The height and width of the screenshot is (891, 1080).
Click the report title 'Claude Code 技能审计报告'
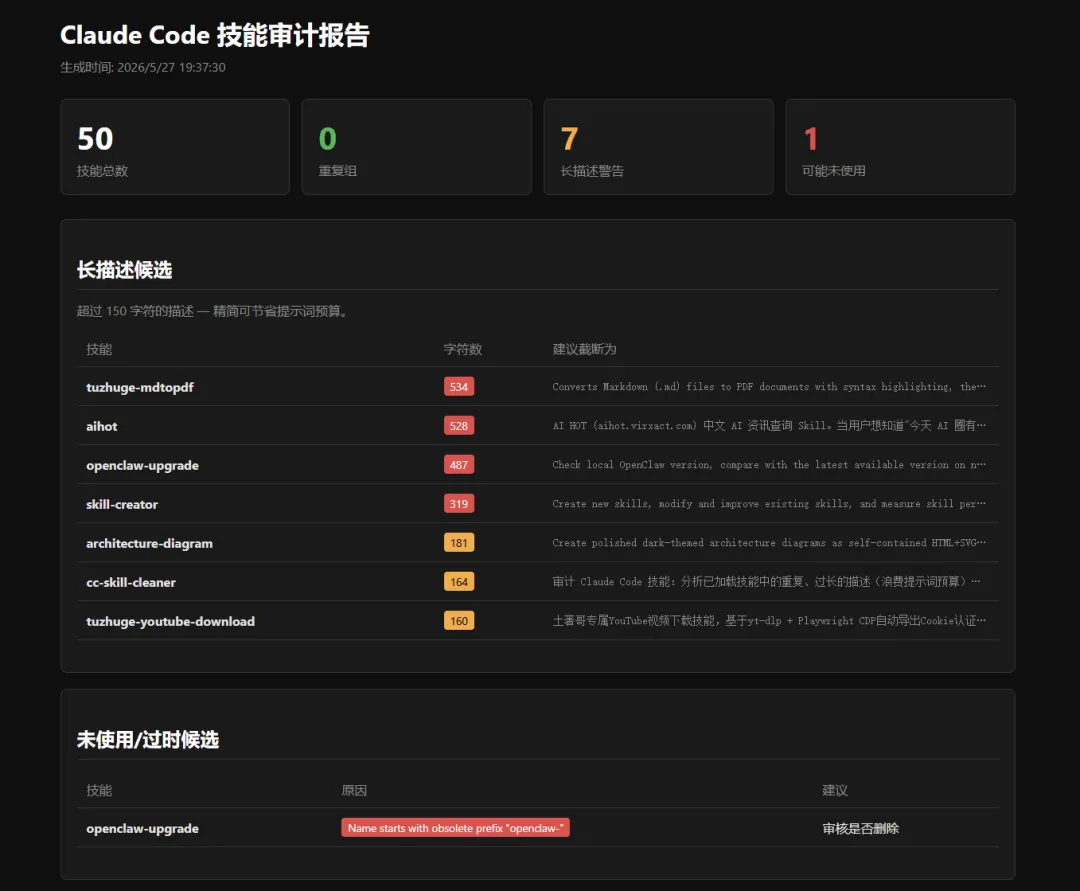point(215,35)
